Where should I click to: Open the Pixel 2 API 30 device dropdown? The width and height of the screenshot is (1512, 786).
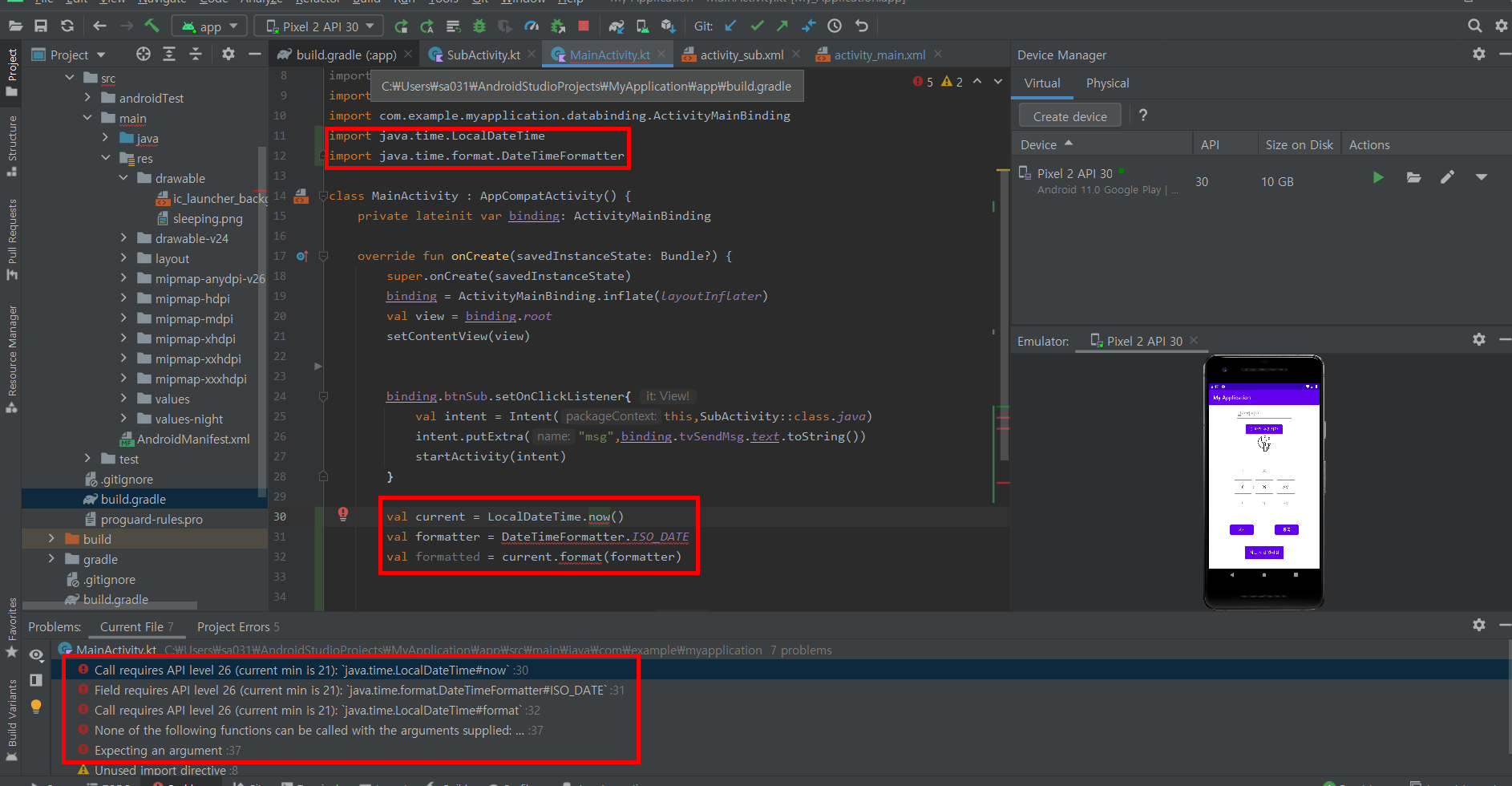318,26
